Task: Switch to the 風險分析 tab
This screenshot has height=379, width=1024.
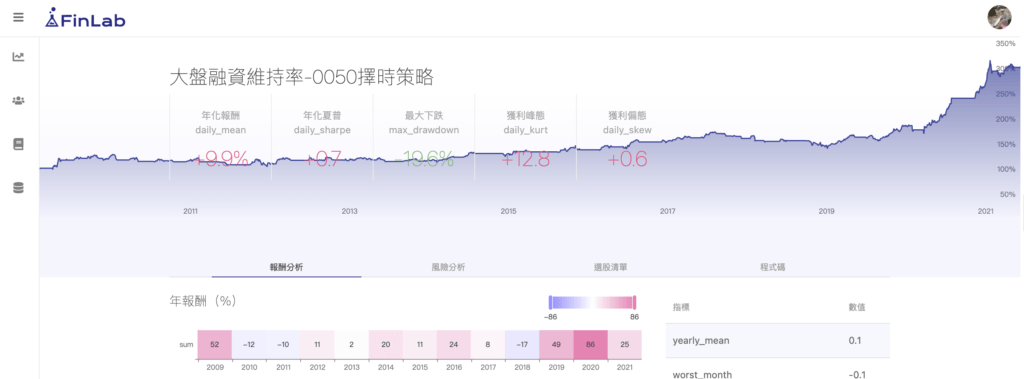Action: click(449, 267)
